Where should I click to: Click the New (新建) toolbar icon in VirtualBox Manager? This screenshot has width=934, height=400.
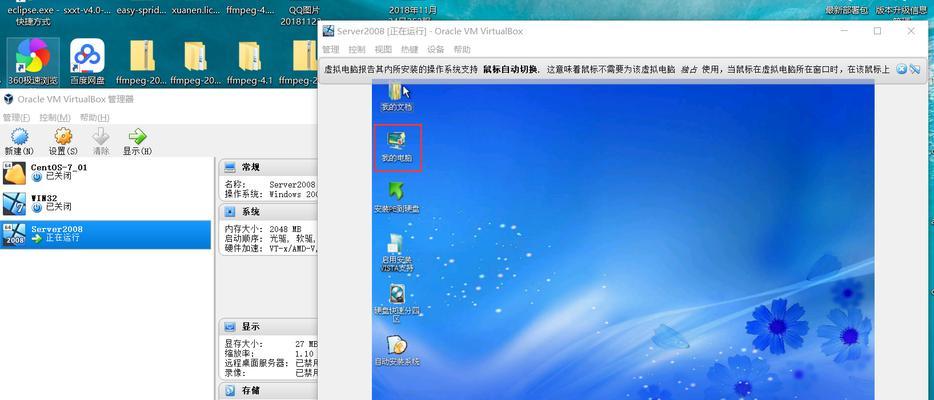[20, 141]
